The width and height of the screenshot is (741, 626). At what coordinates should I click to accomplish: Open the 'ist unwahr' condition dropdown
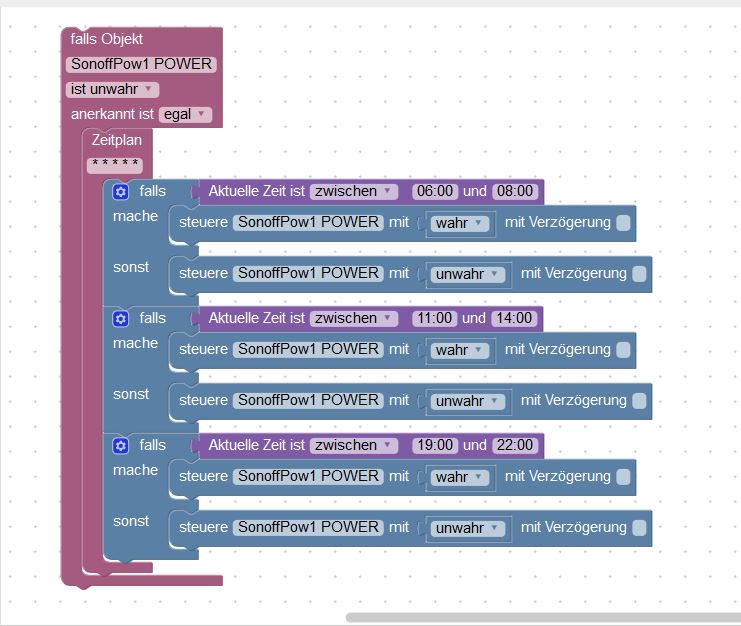click(112, 89)
